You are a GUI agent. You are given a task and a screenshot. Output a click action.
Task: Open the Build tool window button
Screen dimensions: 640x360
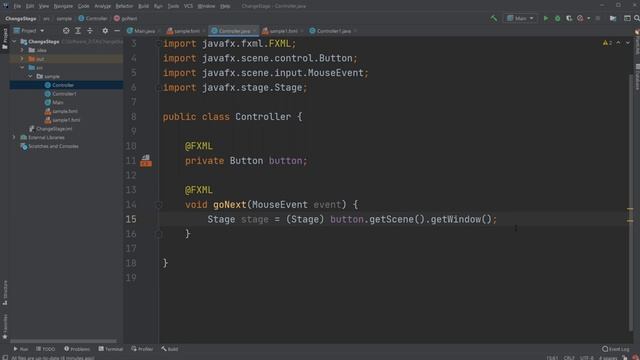point(169,349)
